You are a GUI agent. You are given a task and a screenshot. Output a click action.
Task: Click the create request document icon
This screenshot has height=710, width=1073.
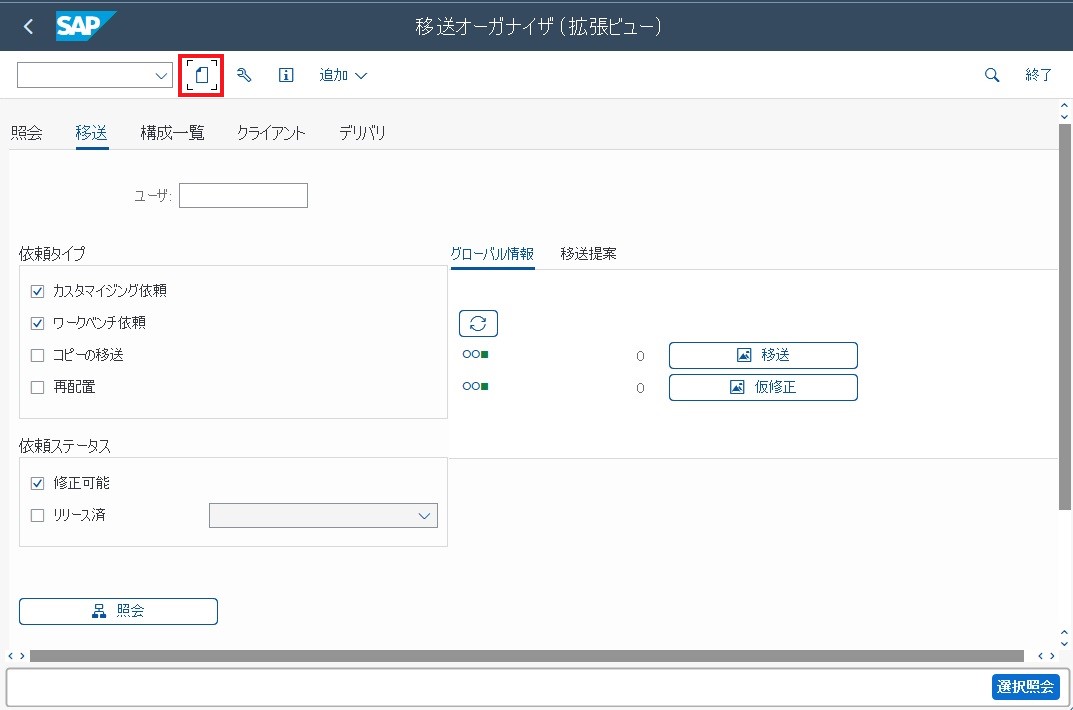[201, 75]
